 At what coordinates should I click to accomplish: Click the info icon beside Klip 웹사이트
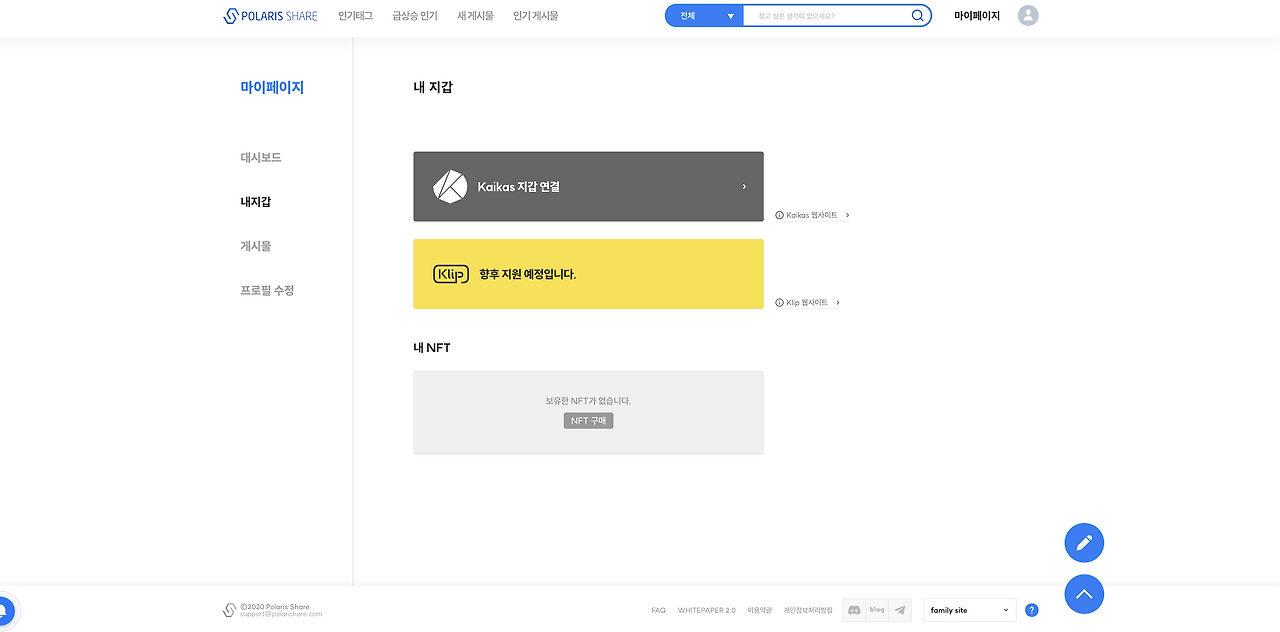point(780,302)
